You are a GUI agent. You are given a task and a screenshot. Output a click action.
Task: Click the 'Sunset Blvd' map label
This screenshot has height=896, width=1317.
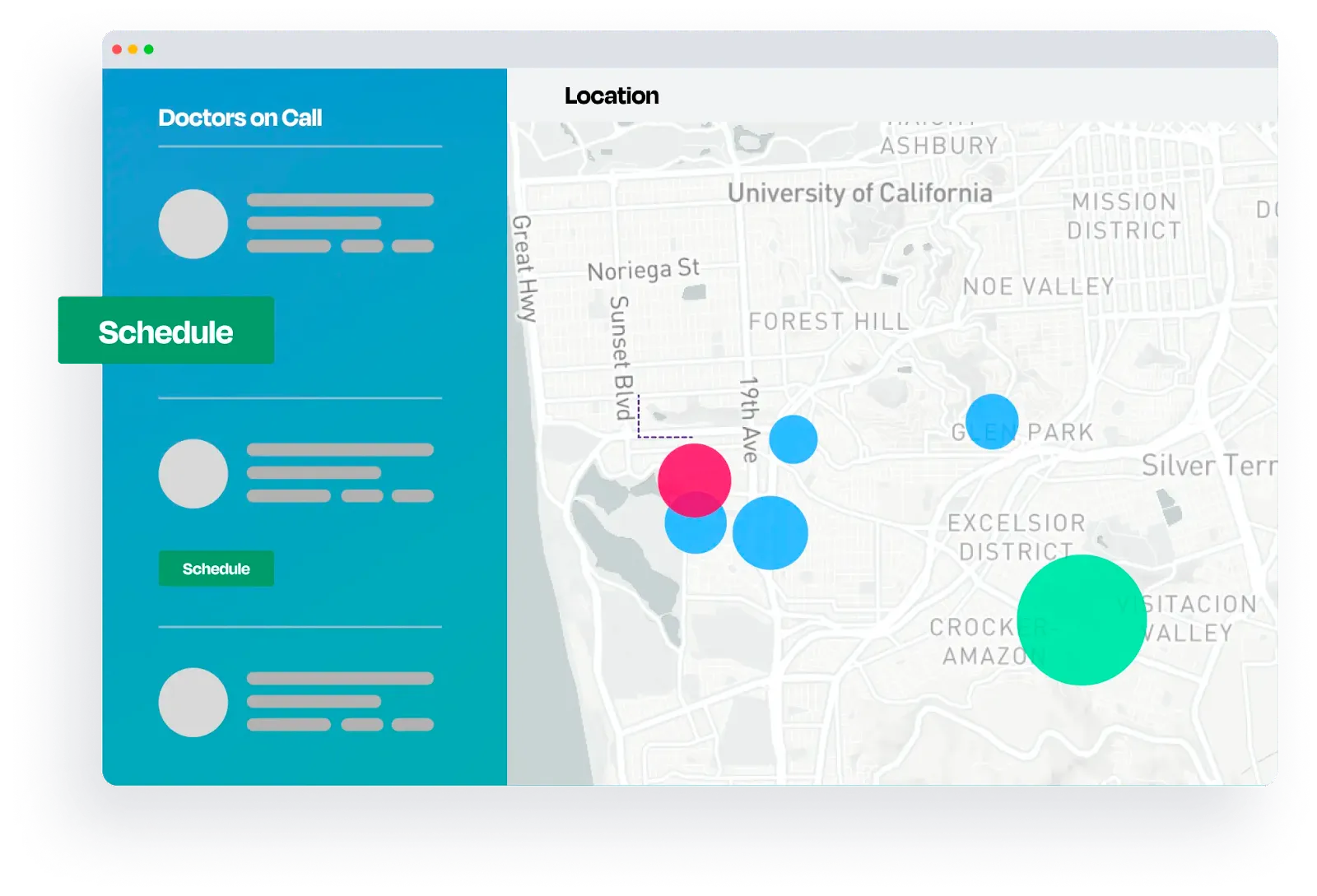(x=622, y=358)
